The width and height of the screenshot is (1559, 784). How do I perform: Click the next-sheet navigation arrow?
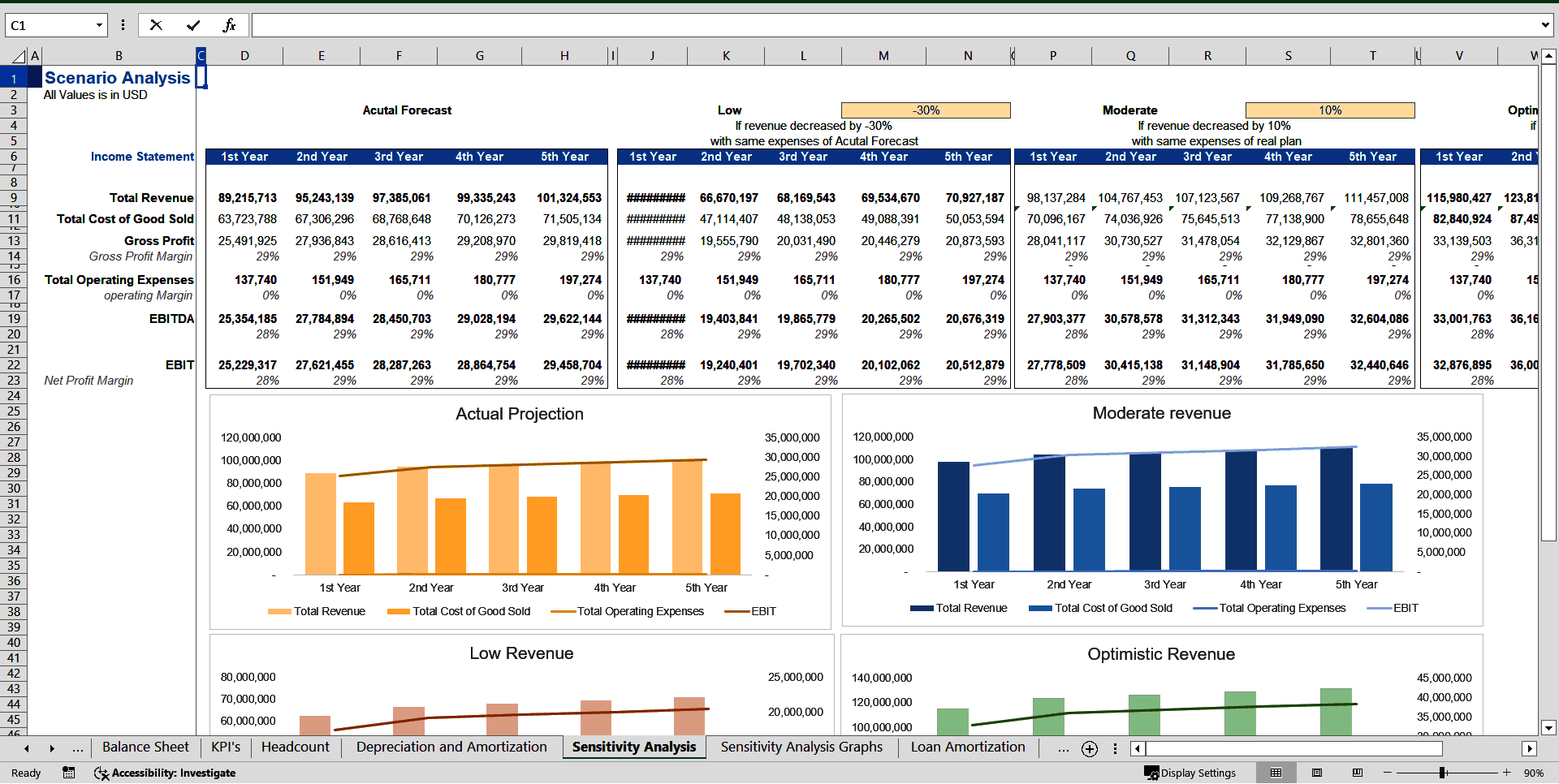point(51,748)
